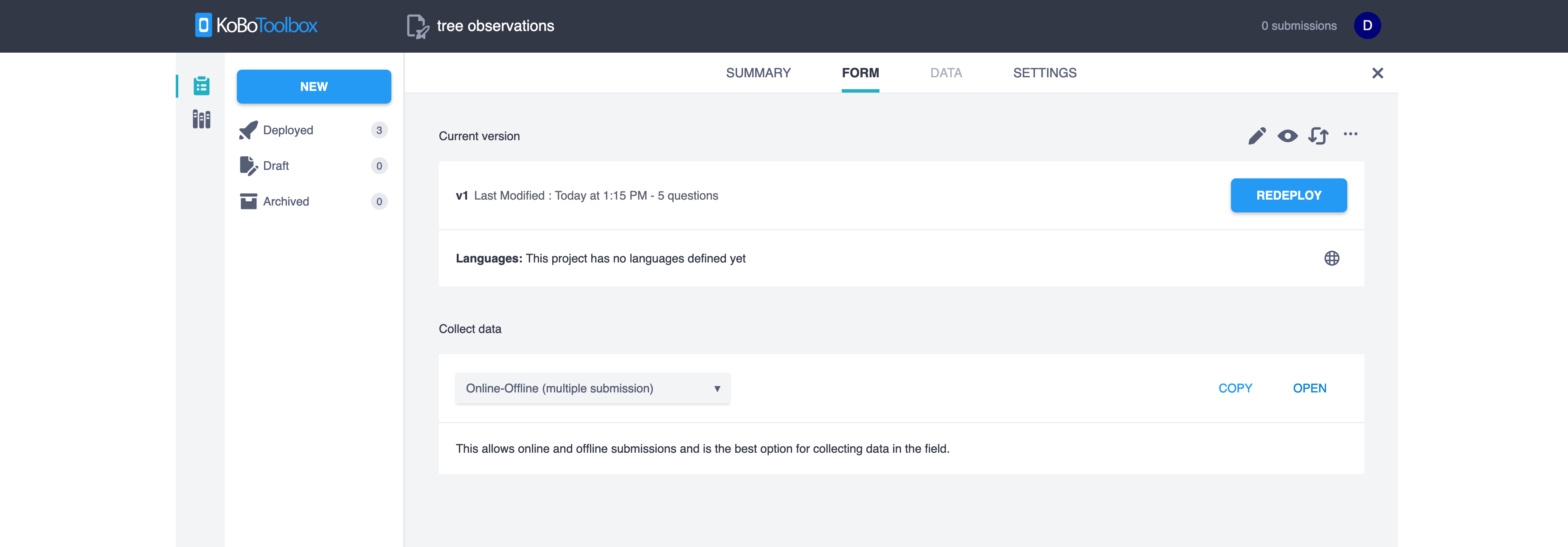
Task: Click the COPY link
Action: (x=1235, y=389)
